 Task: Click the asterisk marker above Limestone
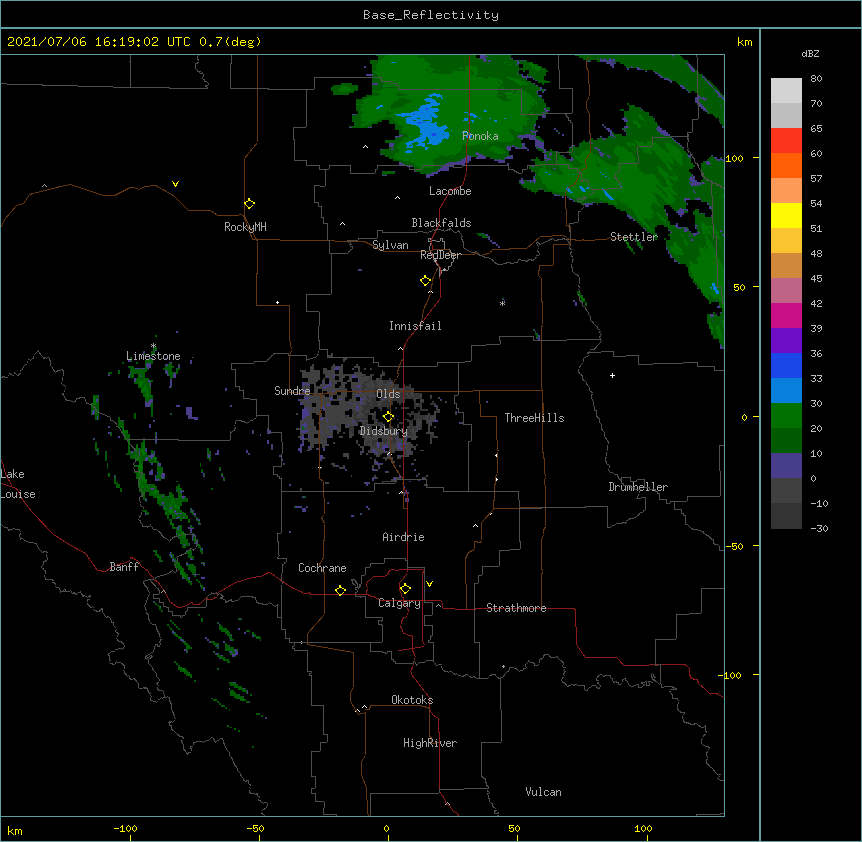(153, 346)
